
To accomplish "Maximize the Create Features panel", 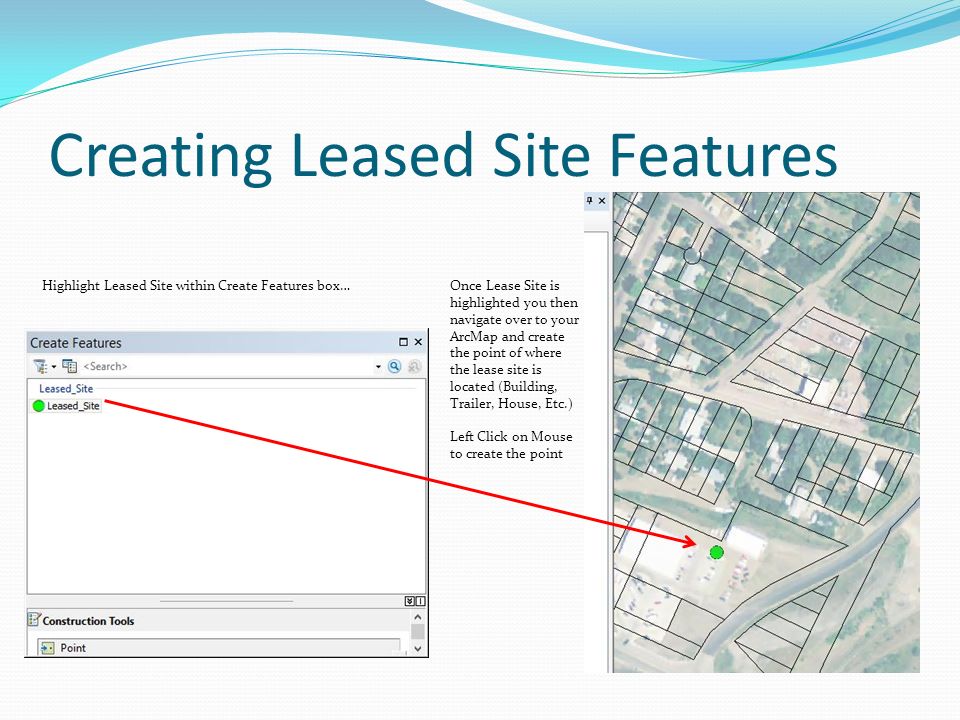I will click(403, 342).
